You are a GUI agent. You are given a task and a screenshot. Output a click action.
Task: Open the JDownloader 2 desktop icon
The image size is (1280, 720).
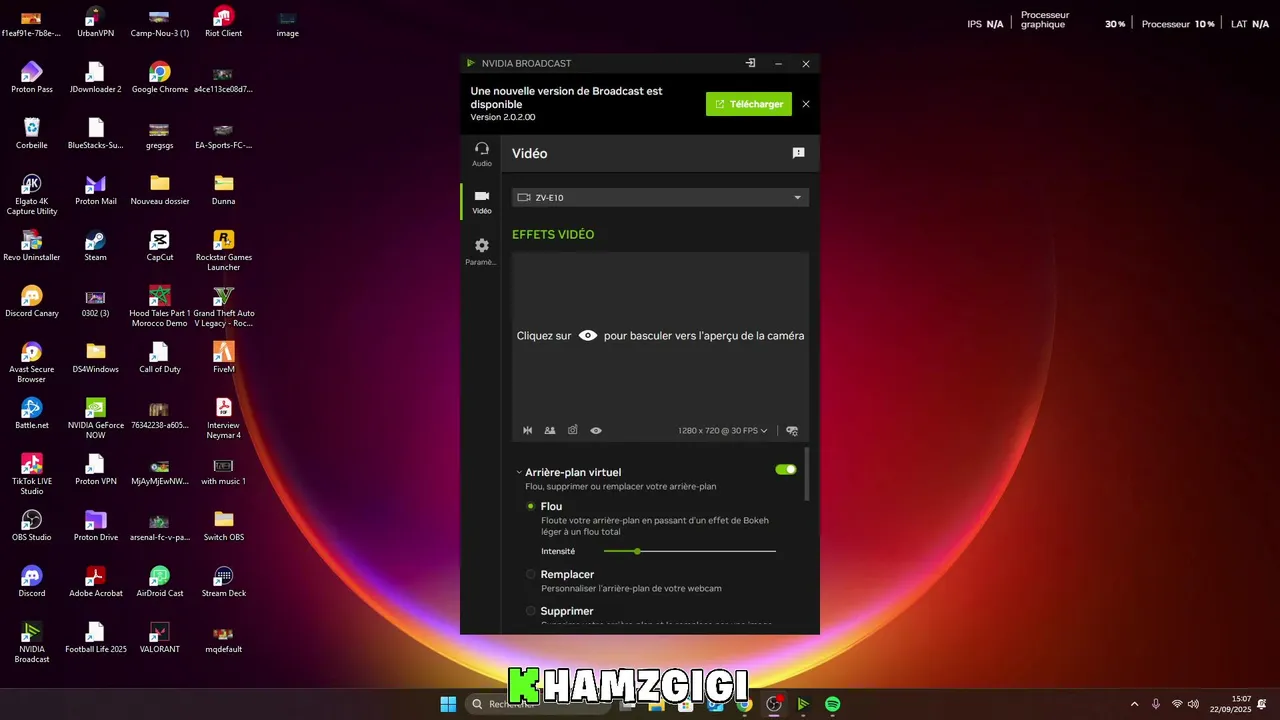(x=96, y=78)
